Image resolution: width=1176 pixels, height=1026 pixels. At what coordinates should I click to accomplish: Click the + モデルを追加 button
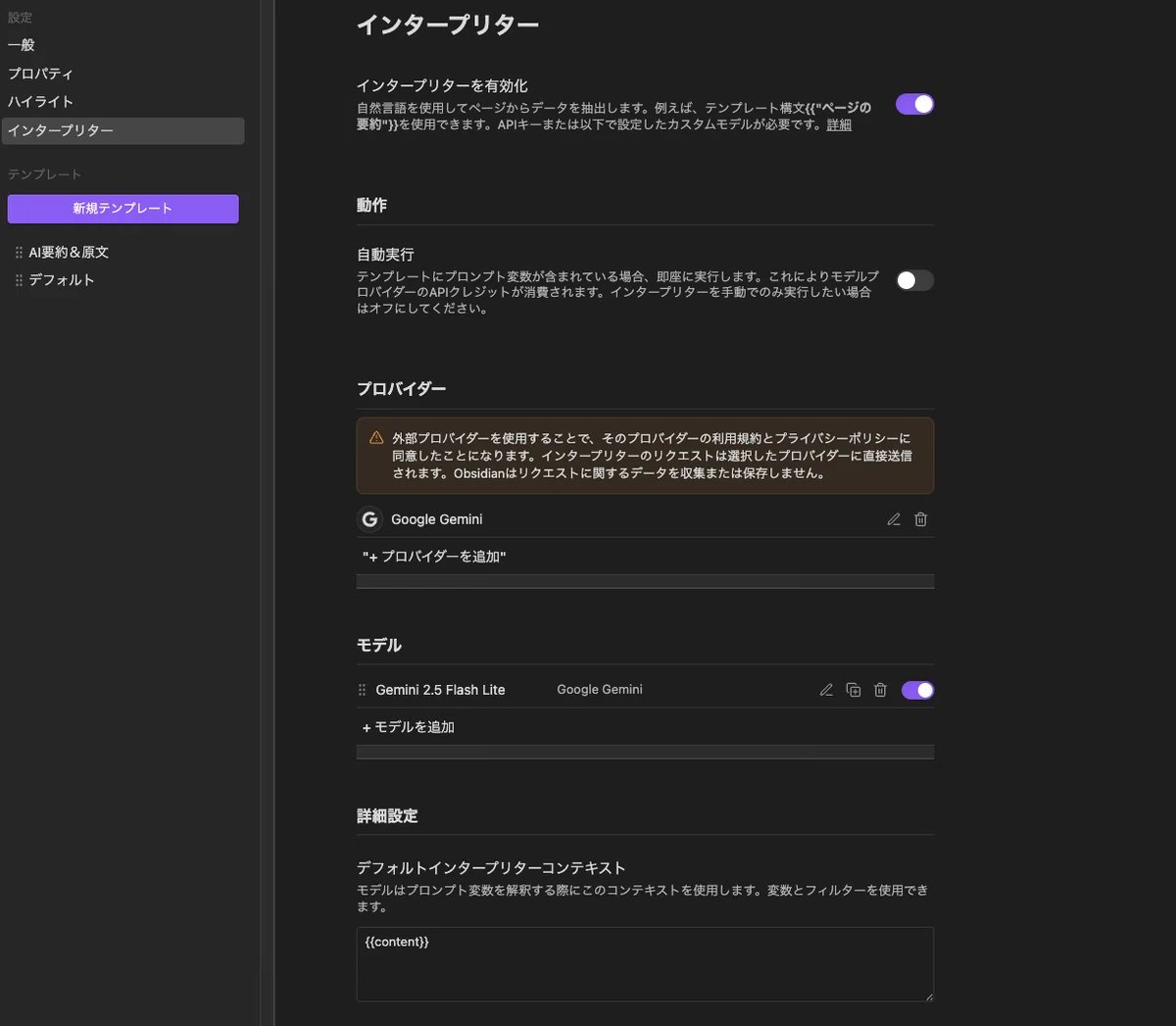click(409, 727)
